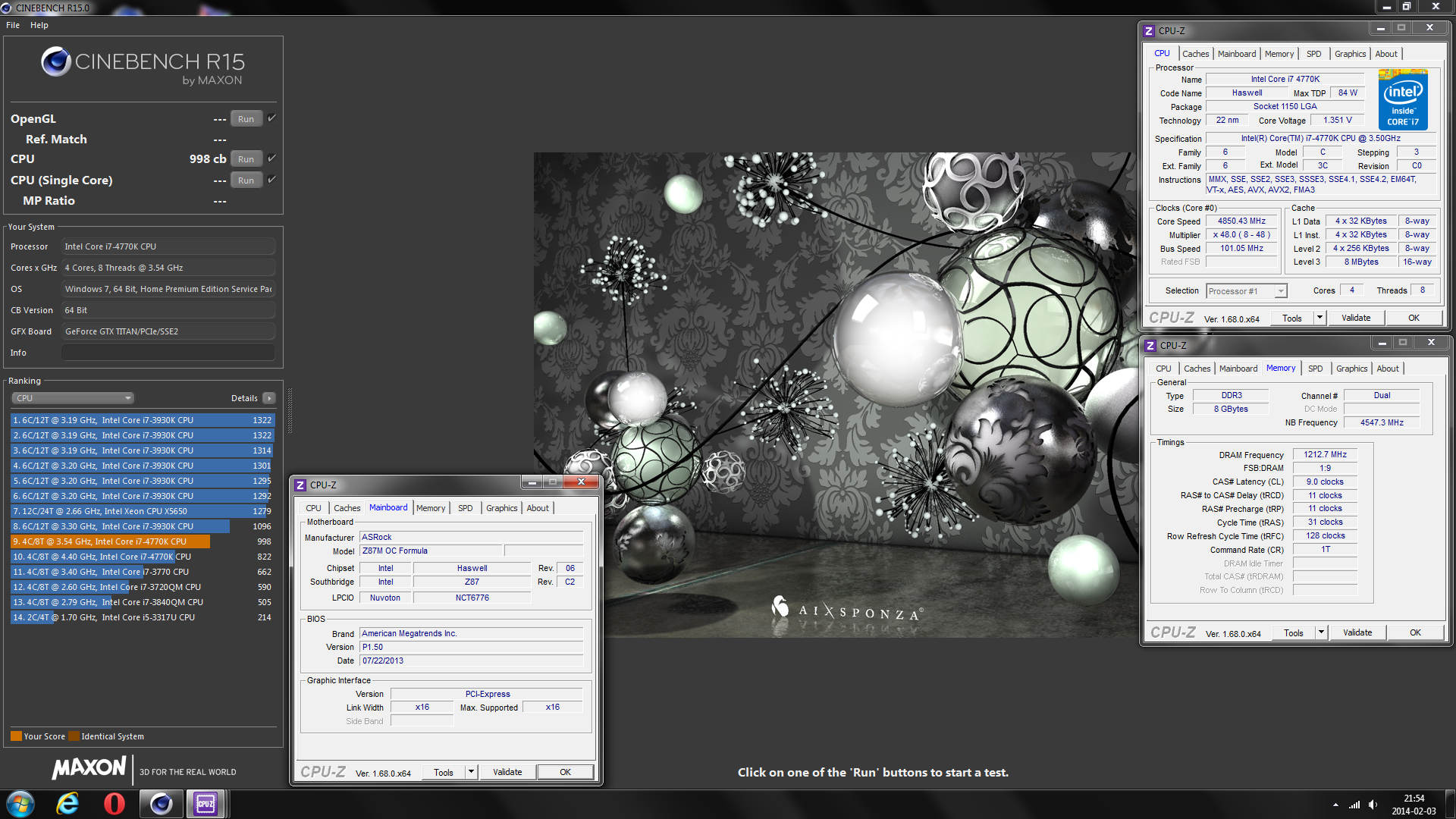Open Internet Explorer from taskbar

[68, 804]
